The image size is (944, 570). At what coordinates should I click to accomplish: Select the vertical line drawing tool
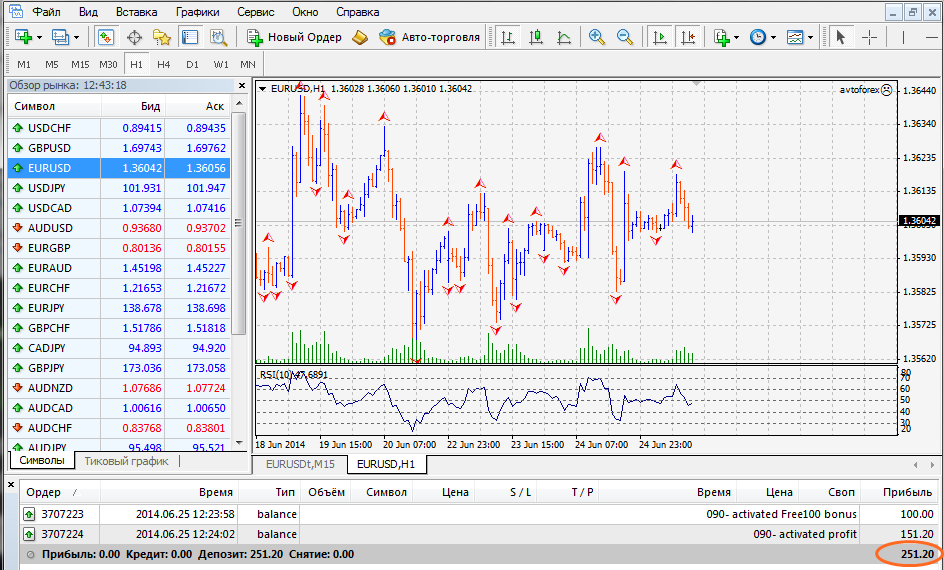coord(903,37)
